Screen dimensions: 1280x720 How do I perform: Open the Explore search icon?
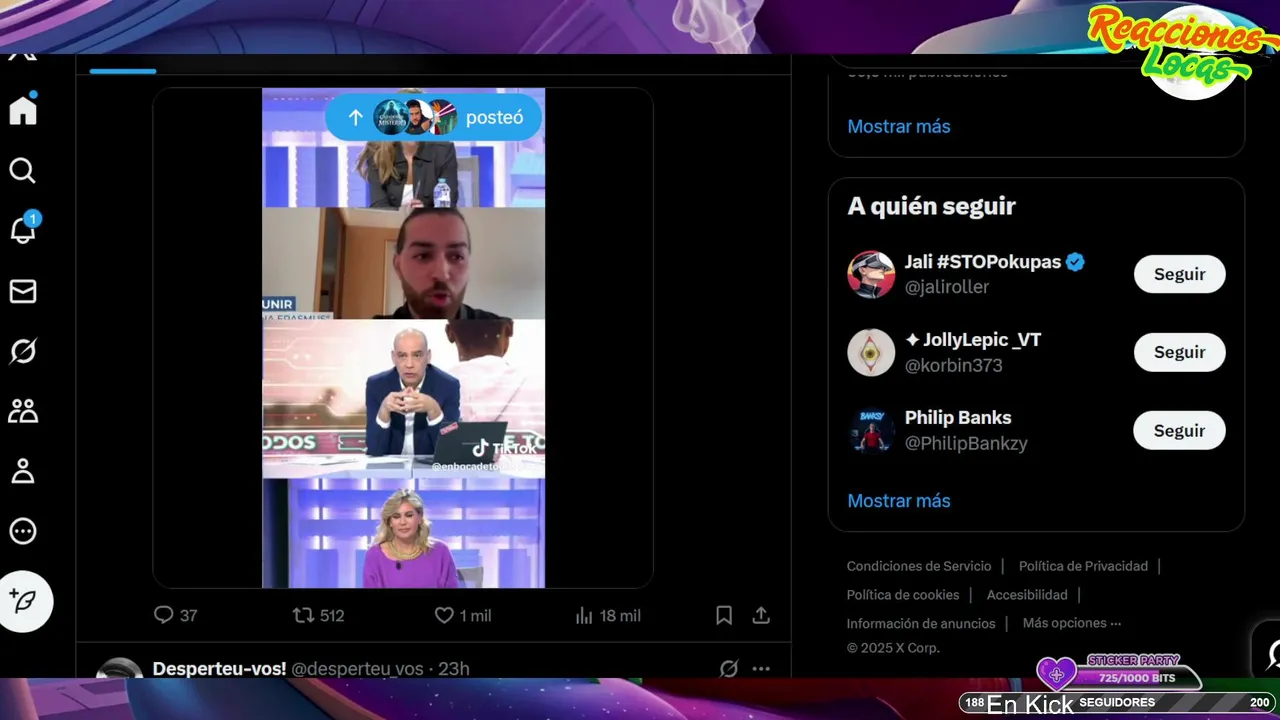point(23,171)
